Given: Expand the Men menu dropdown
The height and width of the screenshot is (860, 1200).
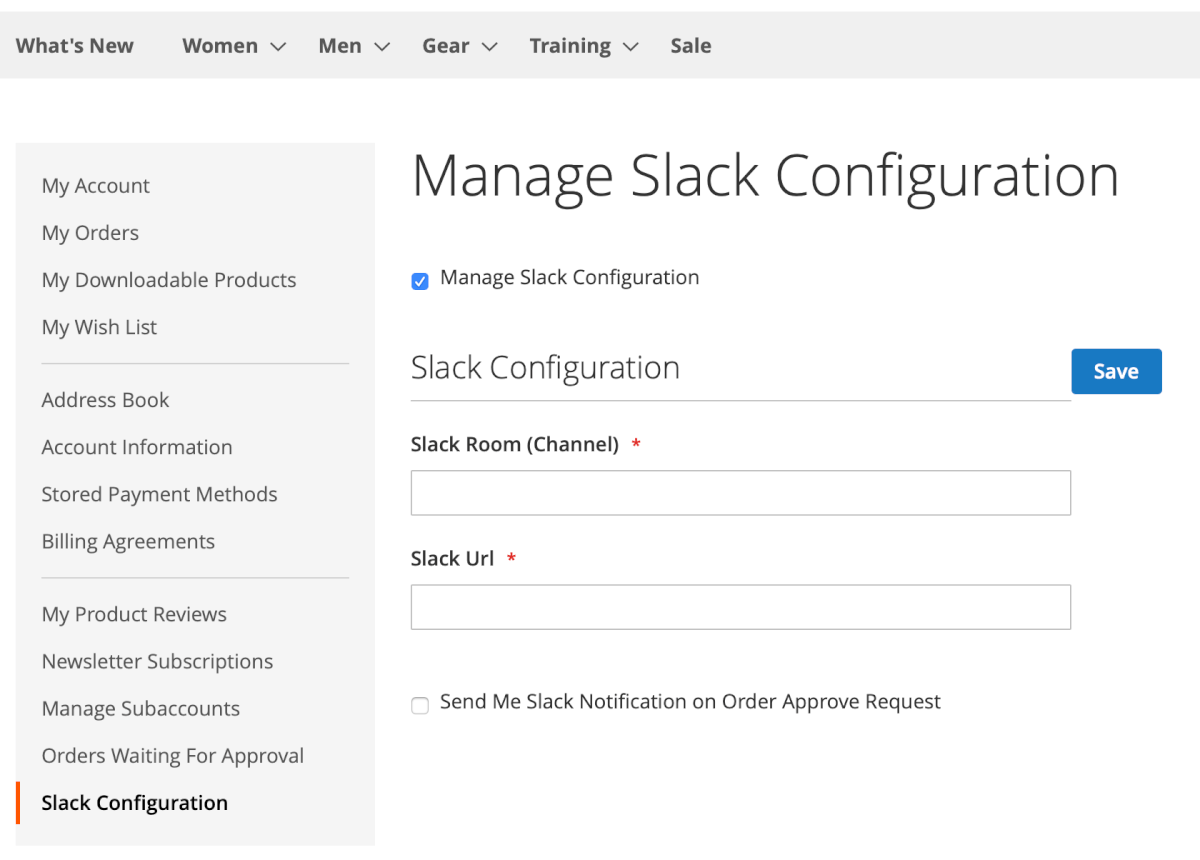Looking at the screenshot, I should pyautogui.click(x=353, y=46).
